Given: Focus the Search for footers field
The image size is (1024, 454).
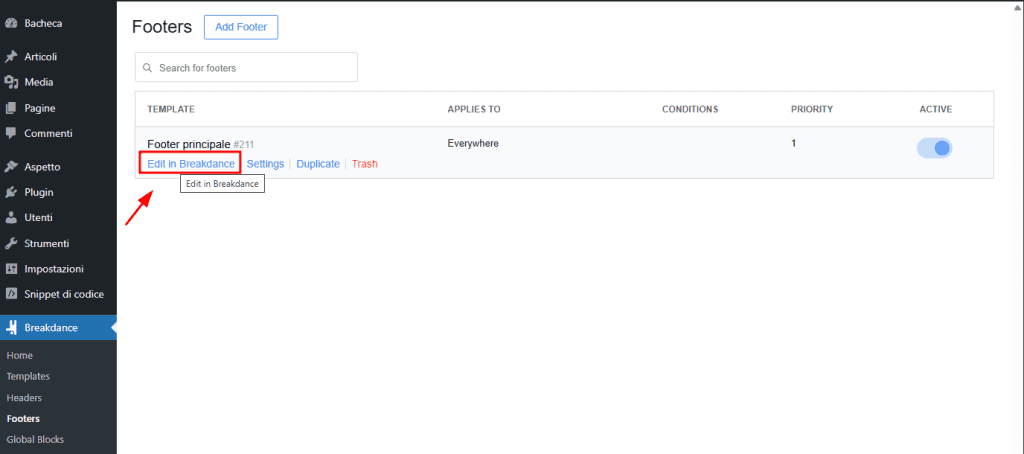Looking at the screenshot, I should point(246,67).
